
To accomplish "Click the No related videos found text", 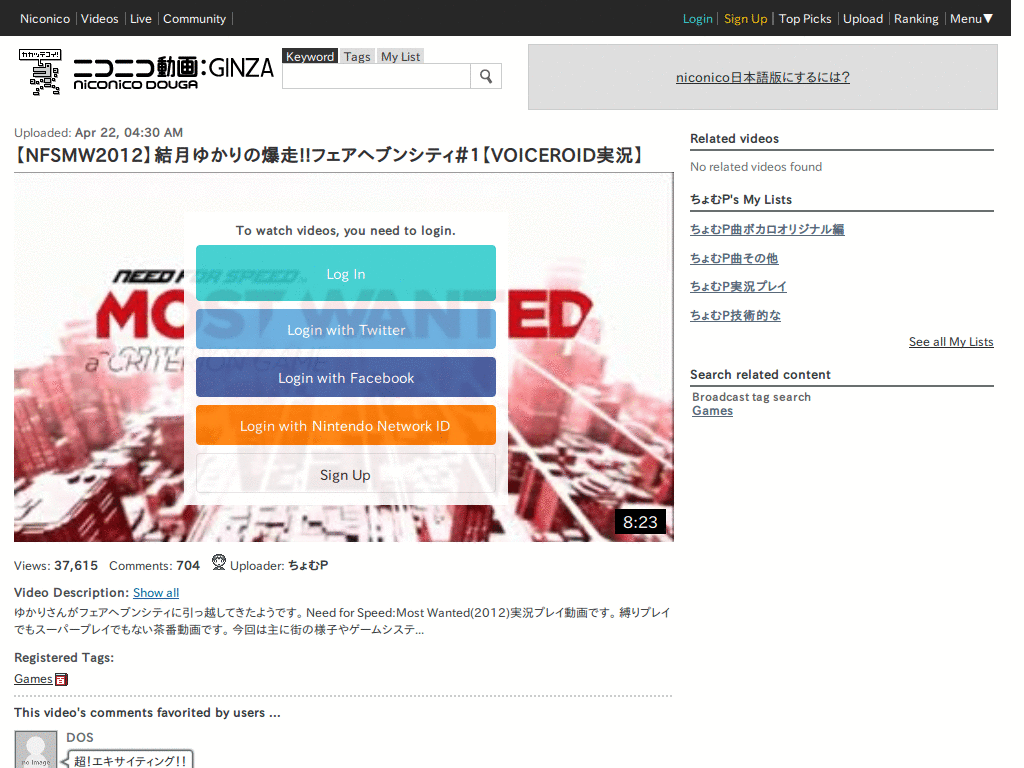I will (756, 167).
